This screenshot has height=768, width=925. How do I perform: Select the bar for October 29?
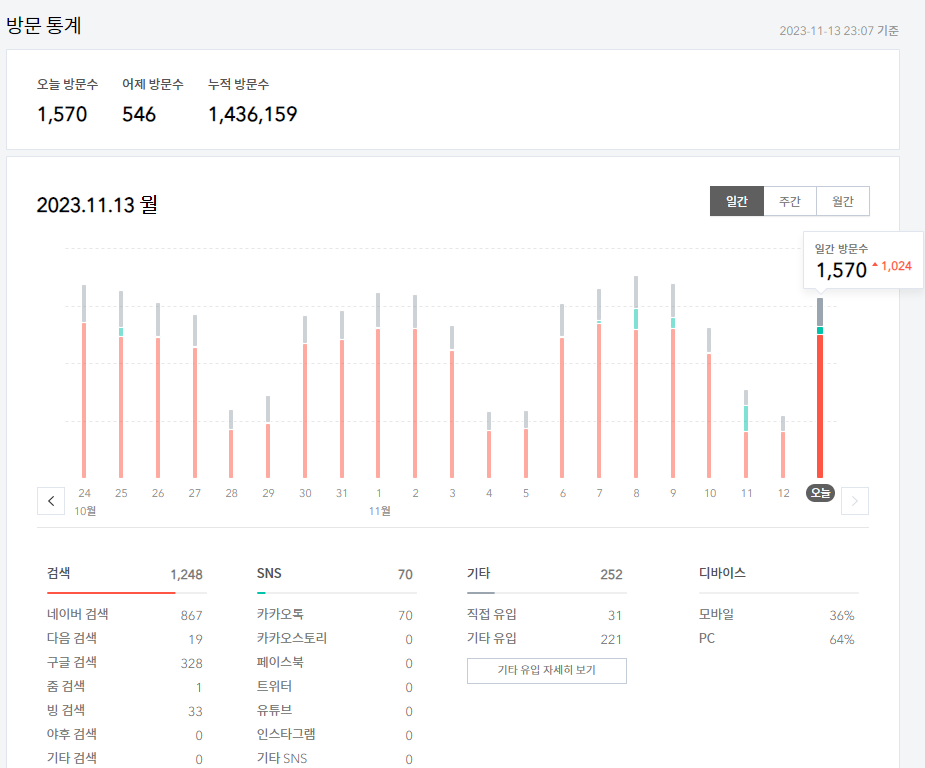tap(268, 437)
